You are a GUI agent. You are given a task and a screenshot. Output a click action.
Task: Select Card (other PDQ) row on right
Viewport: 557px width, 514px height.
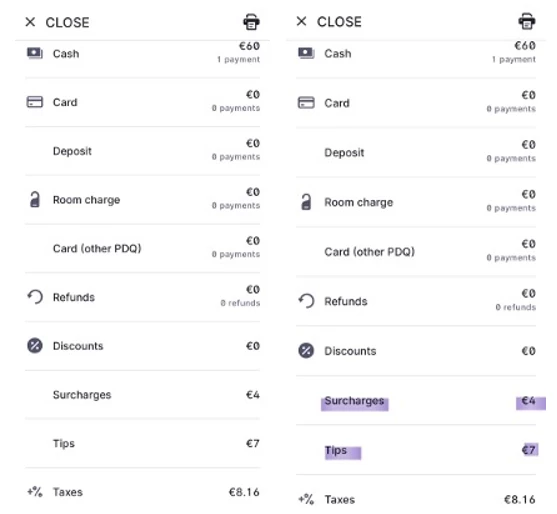coord(416,251)
